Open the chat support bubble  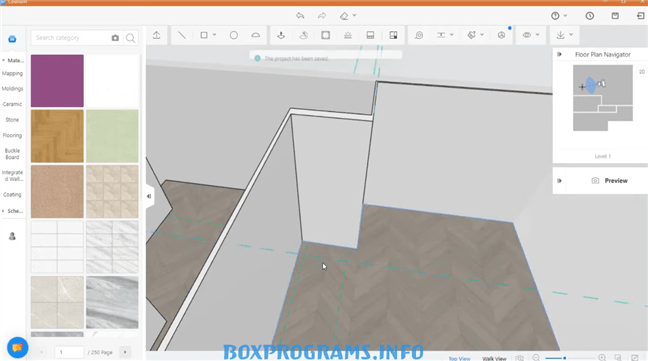tap(17, 347)
